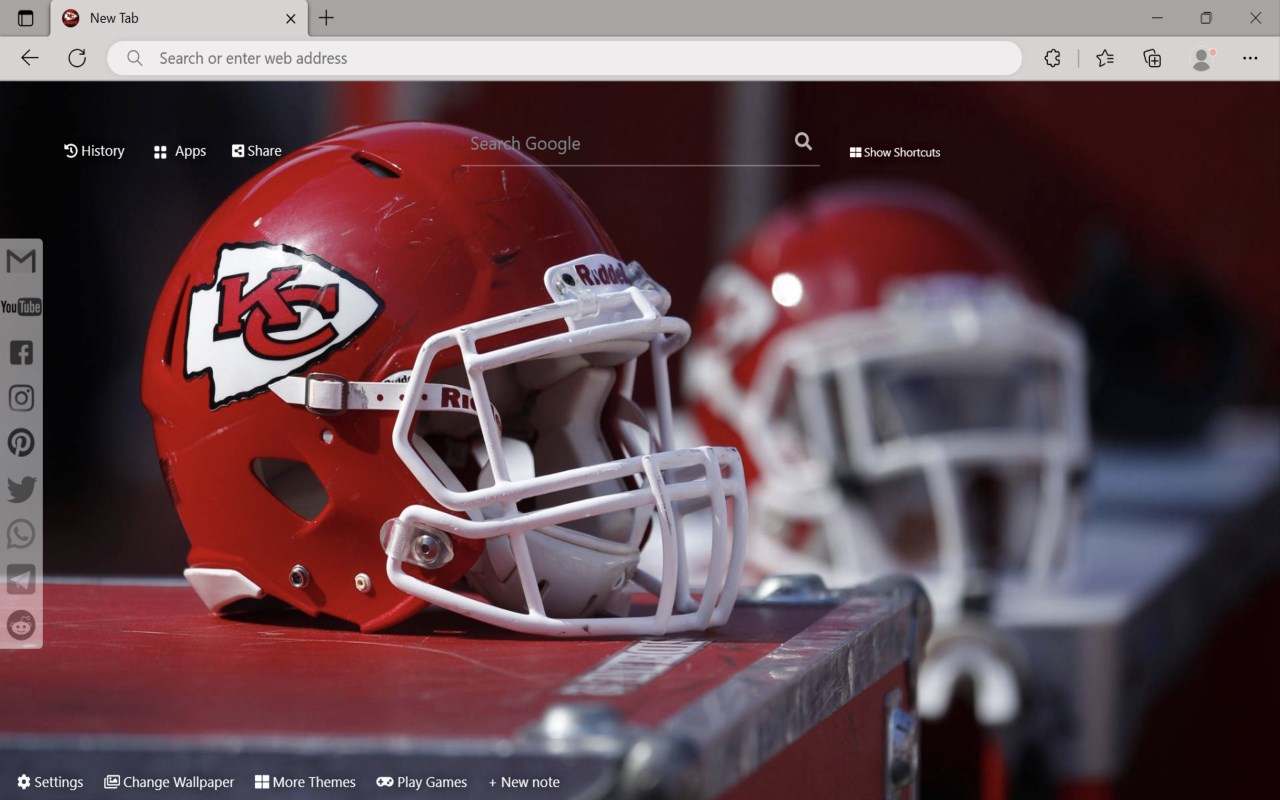Refresh the current page

77,58
